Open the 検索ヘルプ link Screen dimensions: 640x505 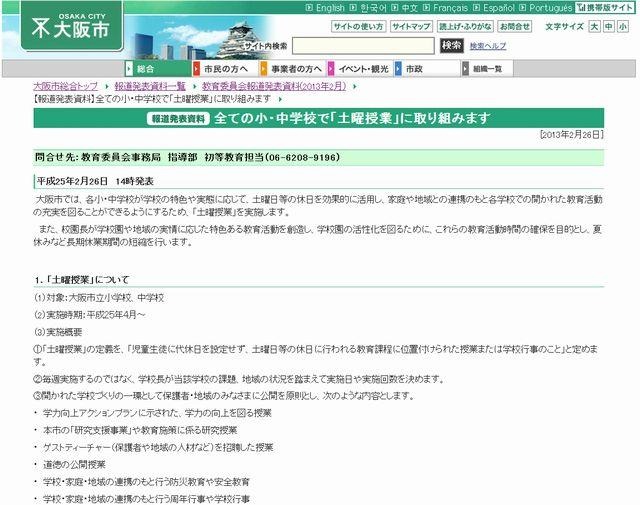pos(488,46)
